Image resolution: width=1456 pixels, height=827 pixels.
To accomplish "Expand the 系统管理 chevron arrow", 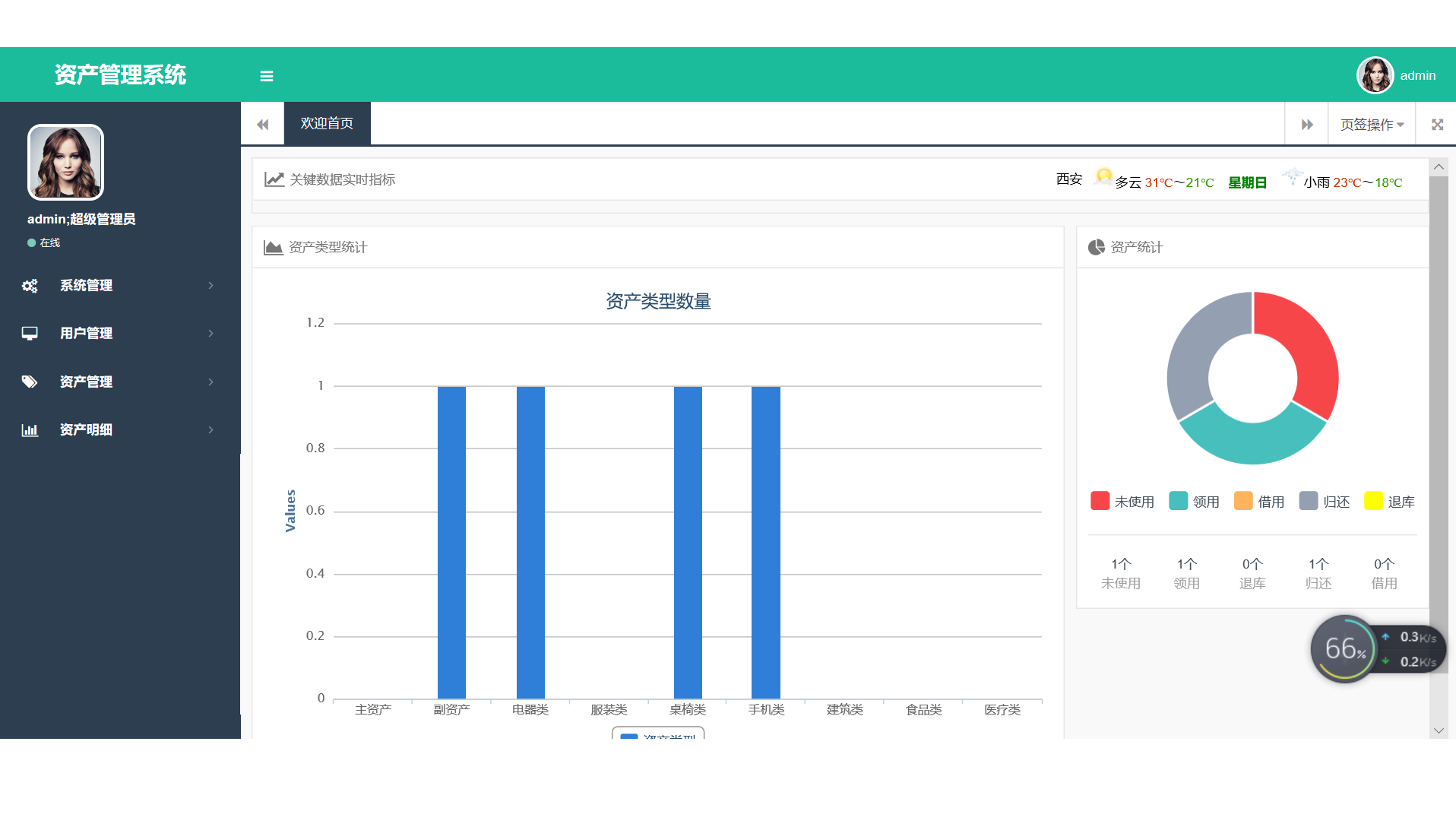I will 211,286.
